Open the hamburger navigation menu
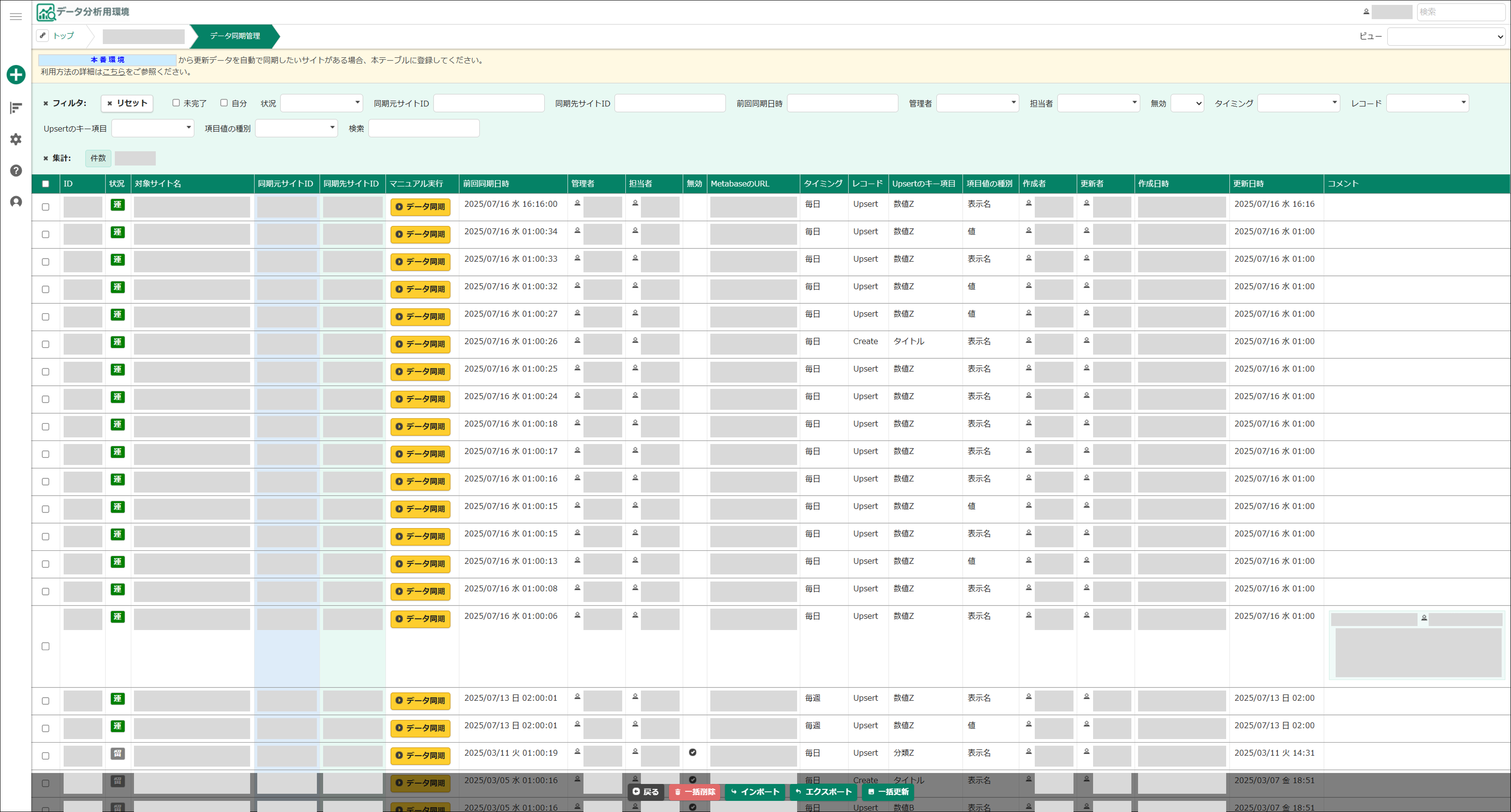This screenshot has width=1511, height=812. pos(16,16)
